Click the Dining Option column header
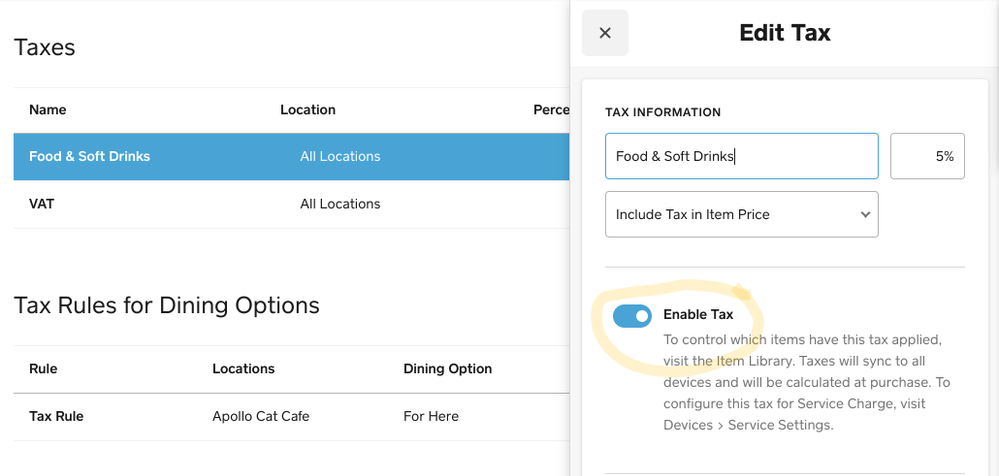 coord(447,369)
